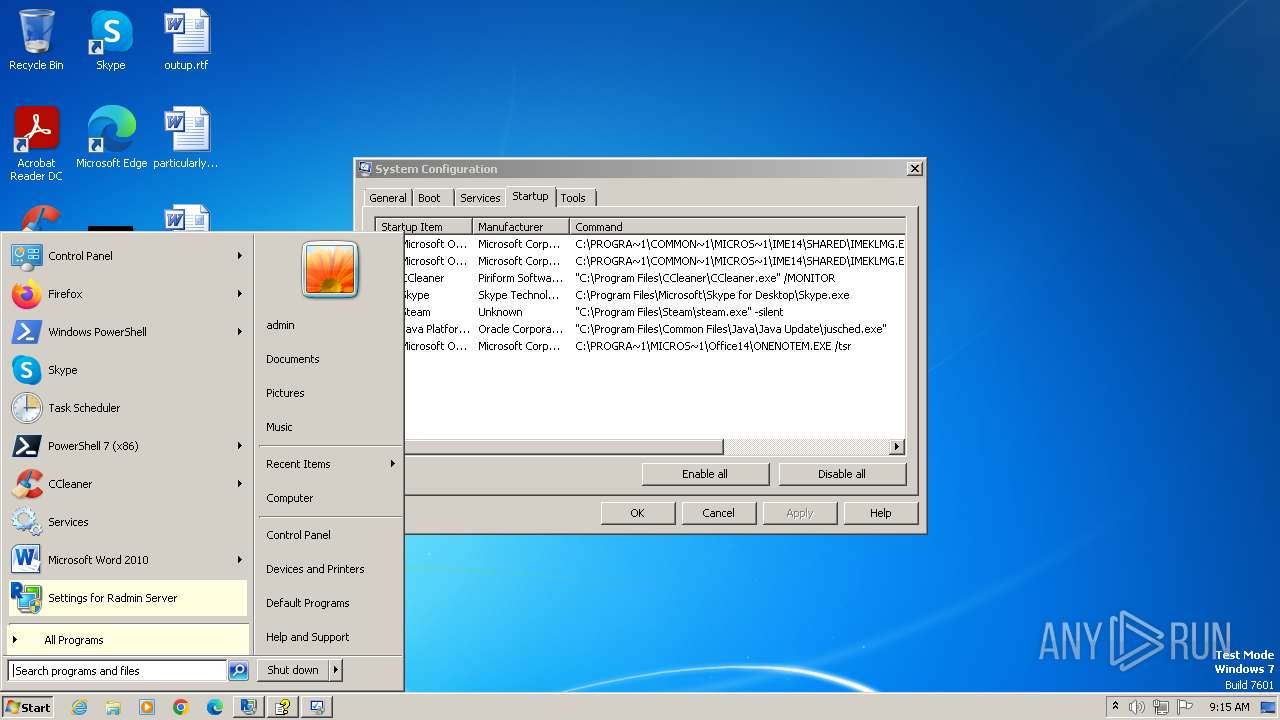The width and height of the screenshot is (1280, 720).
Task: Click the Shut down button
Action: pos(293,670)
